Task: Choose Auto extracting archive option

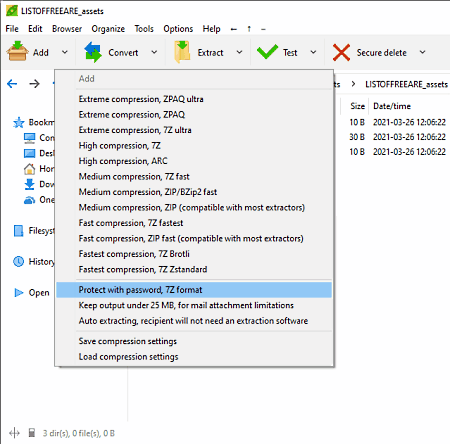Action: (194, 321)
